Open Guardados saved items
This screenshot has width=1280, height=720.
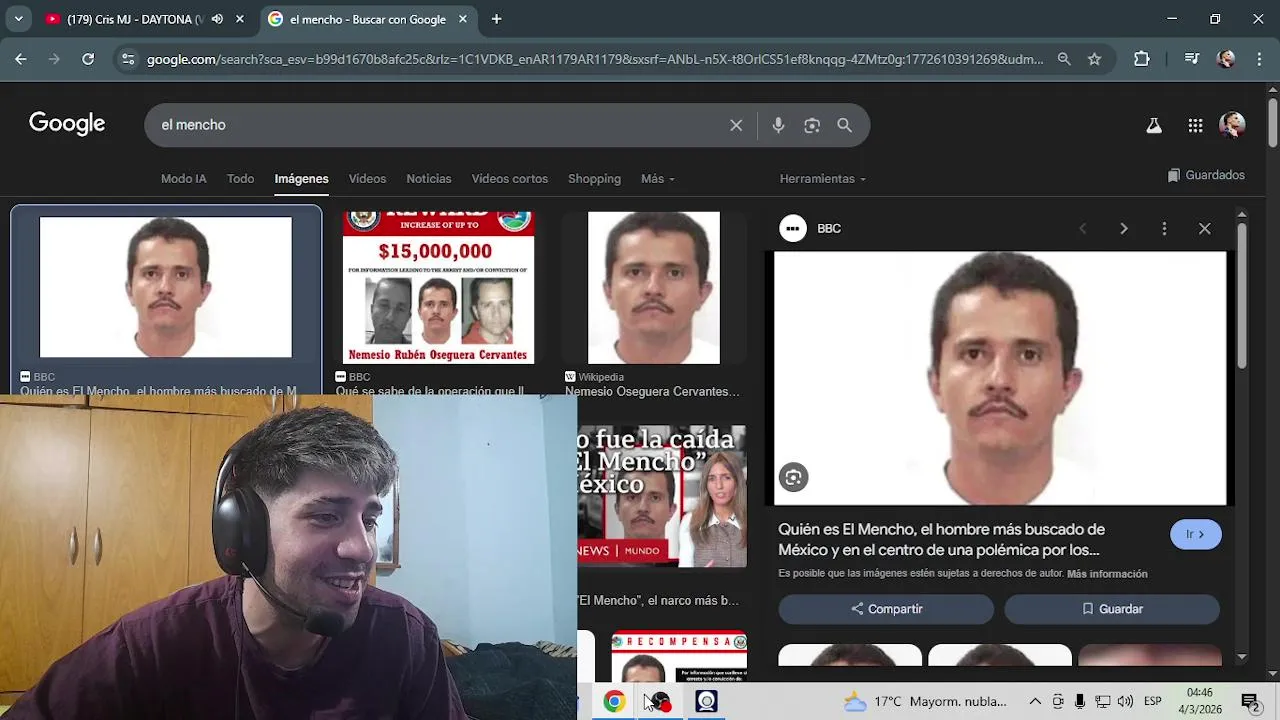1206,175
